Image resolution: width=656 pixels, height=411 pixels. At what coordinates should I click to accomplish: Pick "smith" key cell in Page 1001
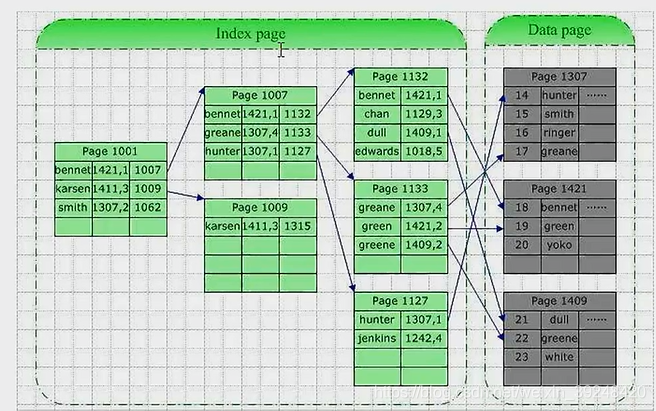point(73,208)
